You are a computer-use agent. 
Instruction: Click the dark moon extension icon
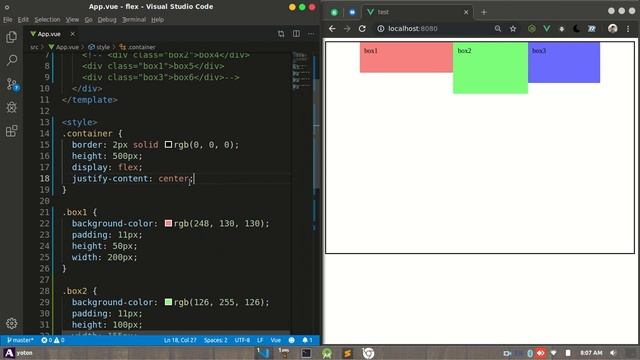tap(577, 29)
